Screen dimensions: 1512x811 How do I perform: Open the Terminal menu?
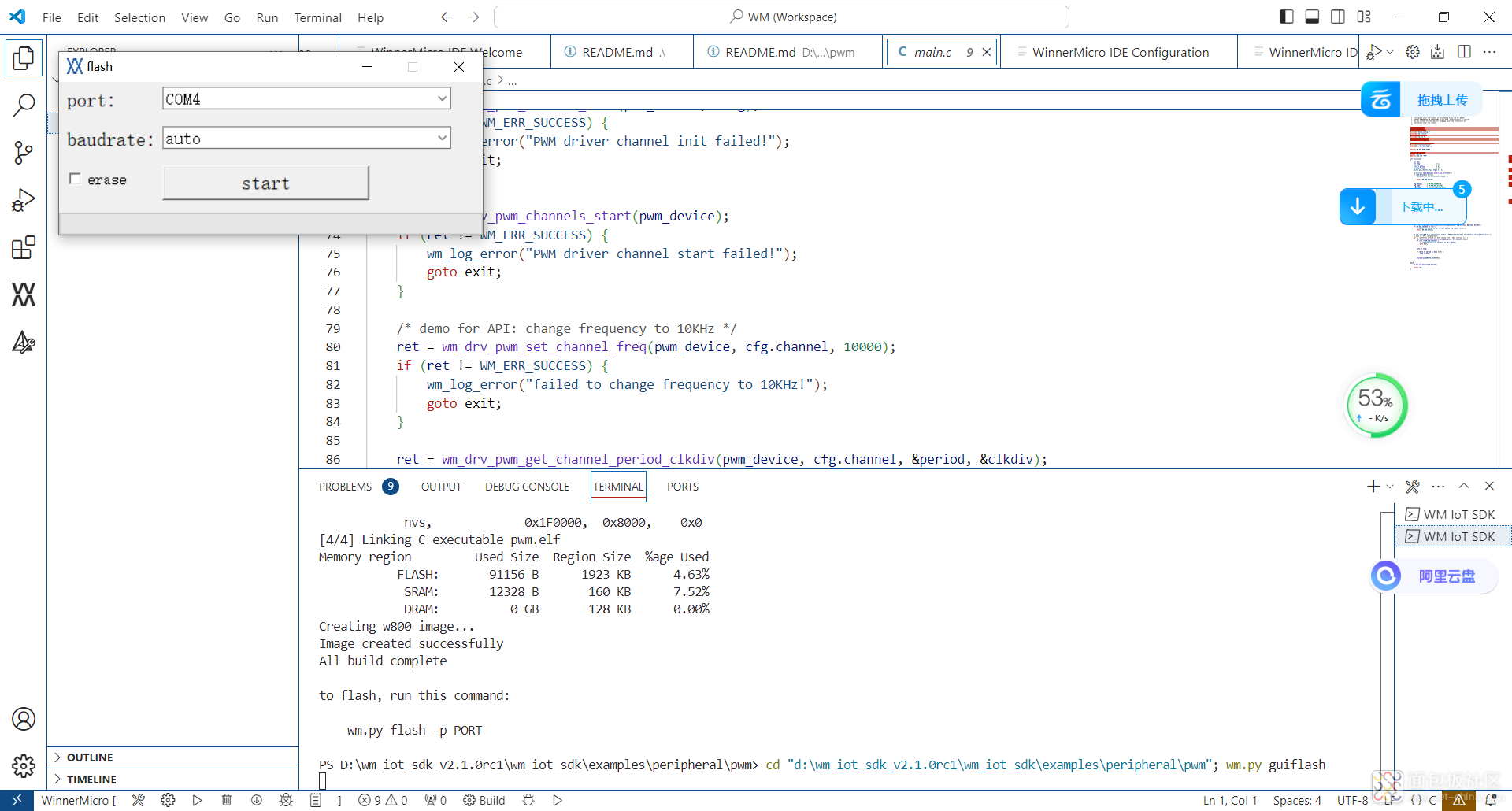[317, 17]
